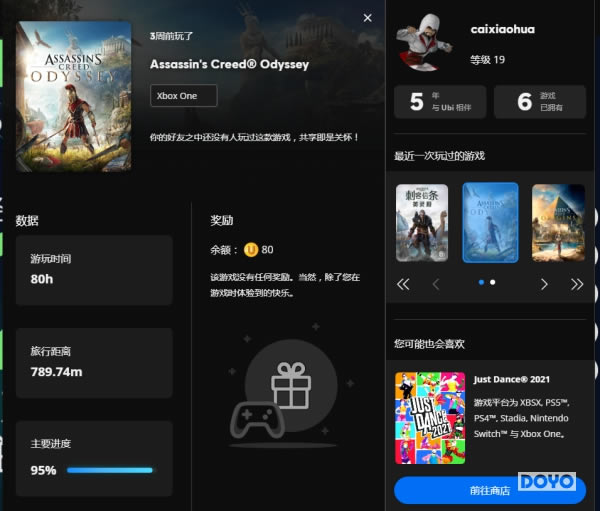This screenshot has height=511, width=600.
Task: Click the Just Dance 2021 cover image
Action: click(x=430, y=418)
